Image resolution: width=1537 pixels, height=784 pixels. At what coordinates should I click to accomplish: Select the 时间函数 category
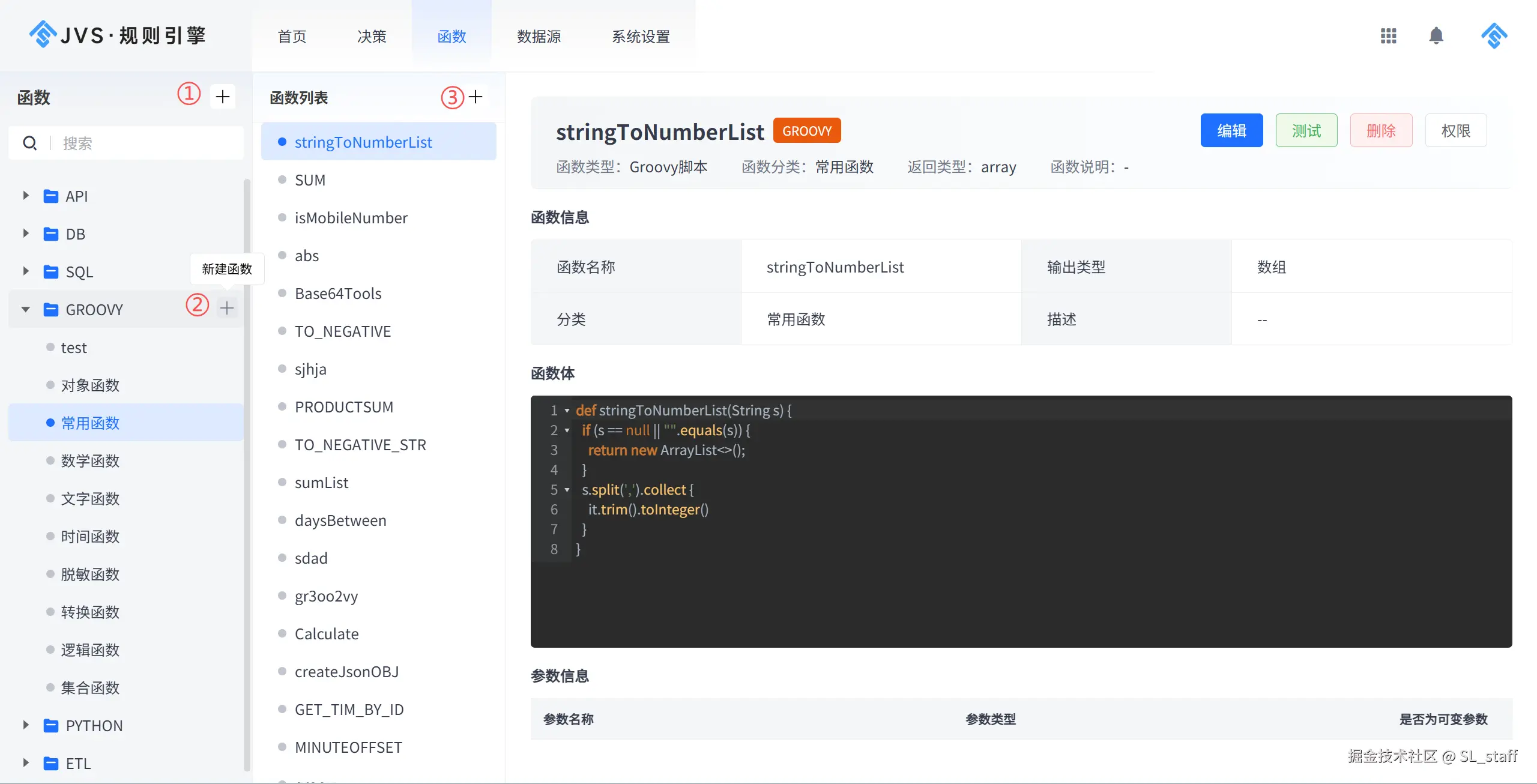(126, 537)
